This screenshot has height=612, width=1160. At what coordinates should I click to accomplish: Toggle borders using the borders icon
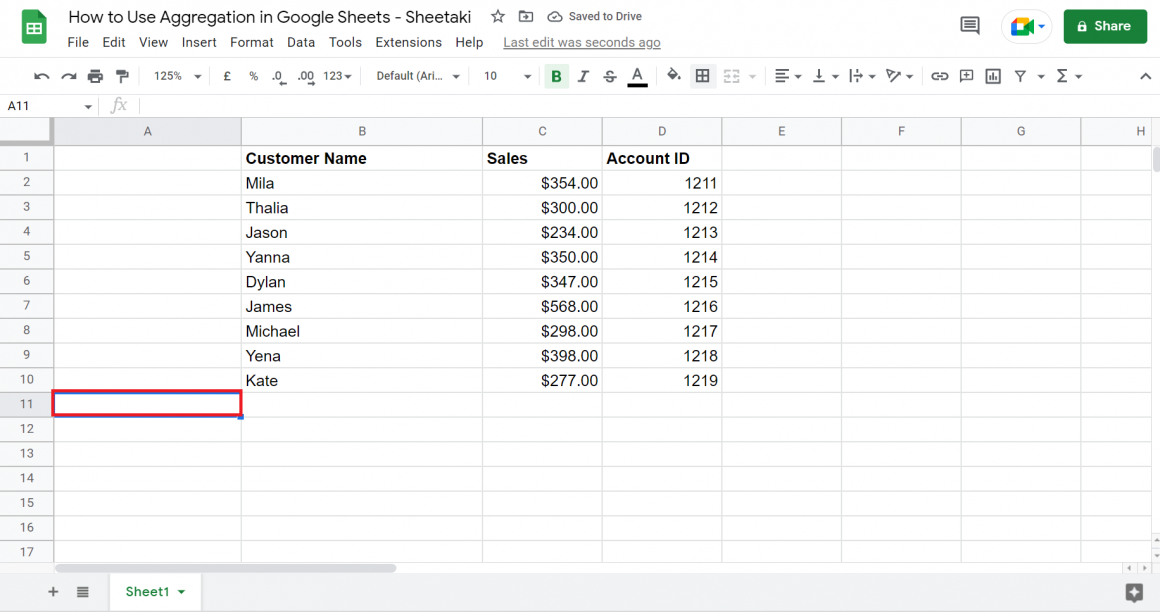click(x=703, y=76)
